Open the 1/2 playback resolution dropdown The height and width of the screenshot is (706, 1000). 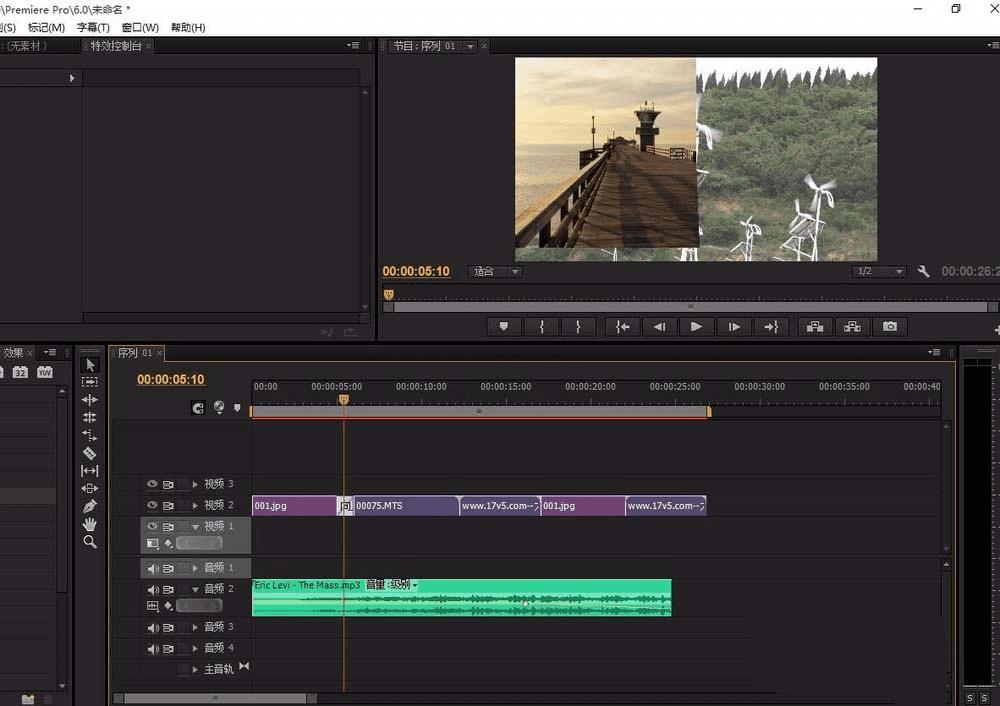pos(879,272)
